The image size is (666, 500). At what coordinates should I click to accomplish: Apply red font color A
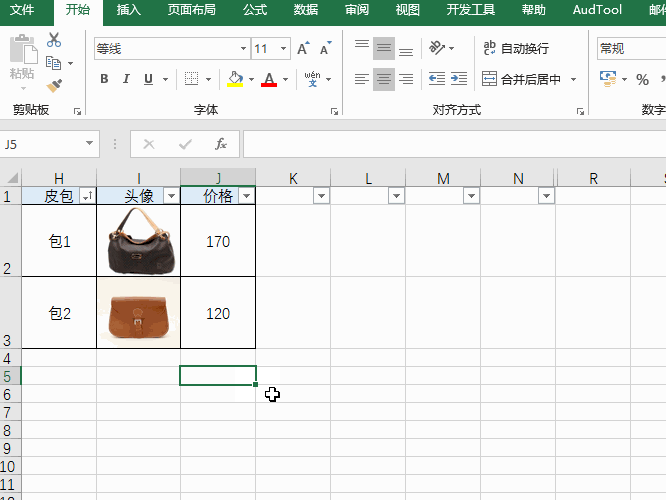point(269,79)
